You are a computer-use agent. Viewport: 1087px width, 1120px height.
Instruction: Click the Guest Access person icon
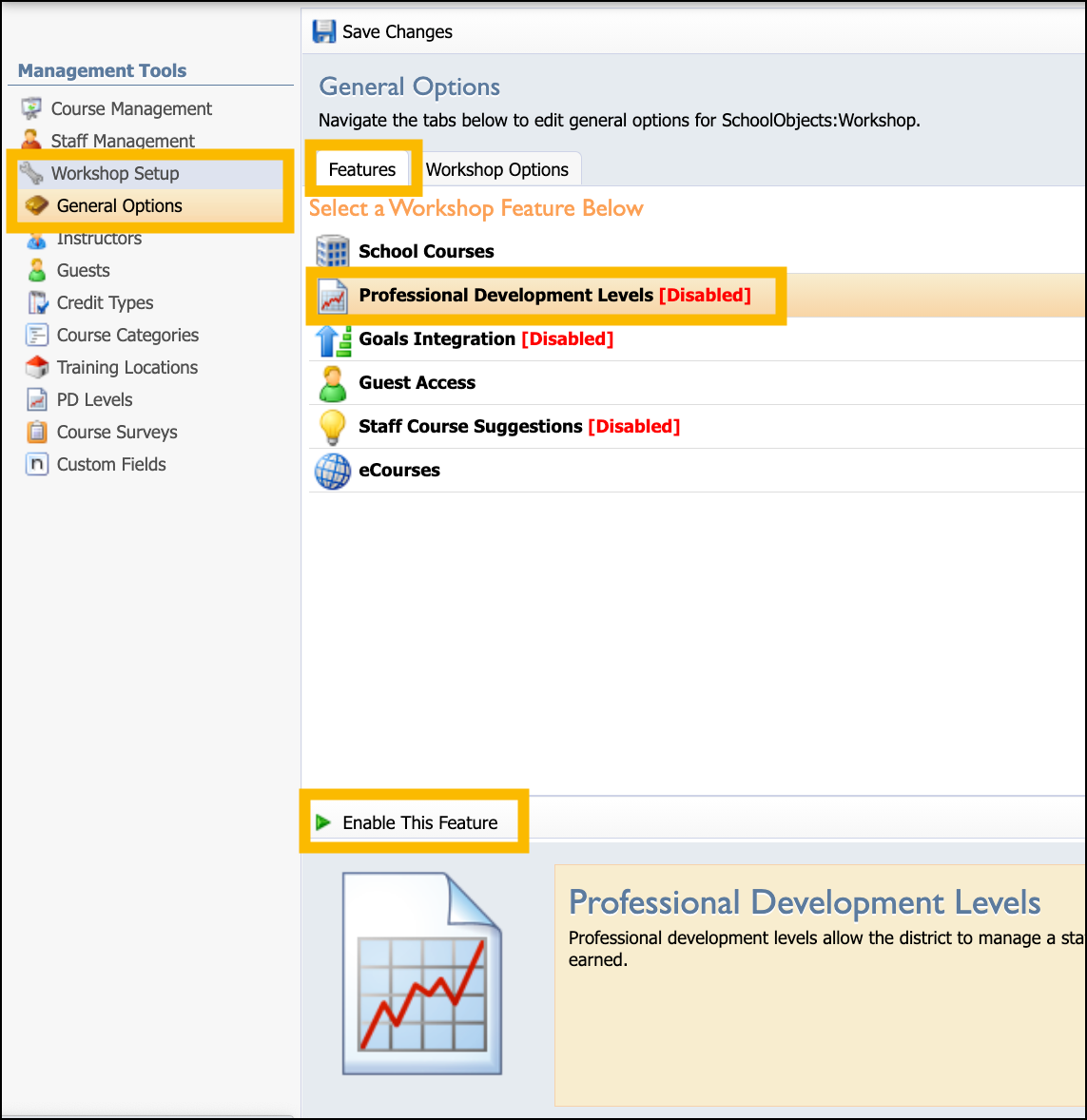pyautogui.click(x=332, y=383)
